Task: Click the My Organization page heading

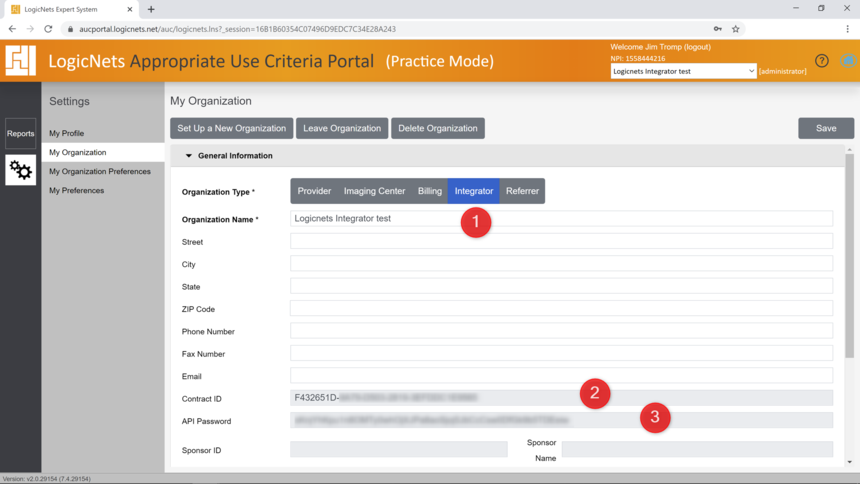Action: [x=211, y=101]
